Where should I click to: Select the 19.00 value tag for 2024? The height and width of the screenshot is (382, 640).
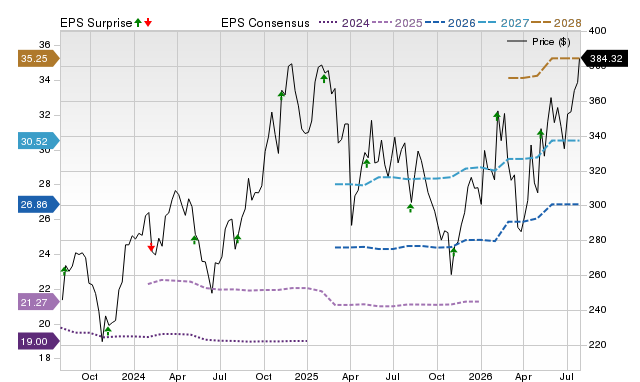click(38, 341)
